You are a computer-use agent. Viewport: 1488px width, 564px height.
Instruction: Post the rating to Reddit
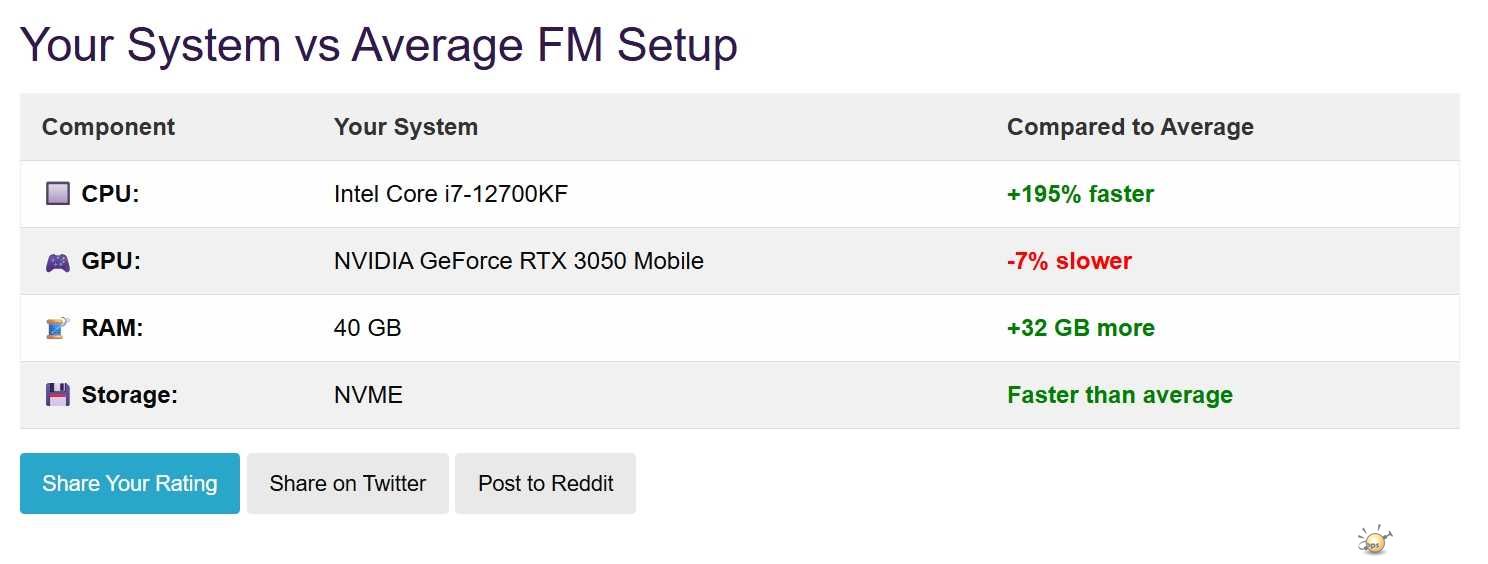click(x=545, y=484)
